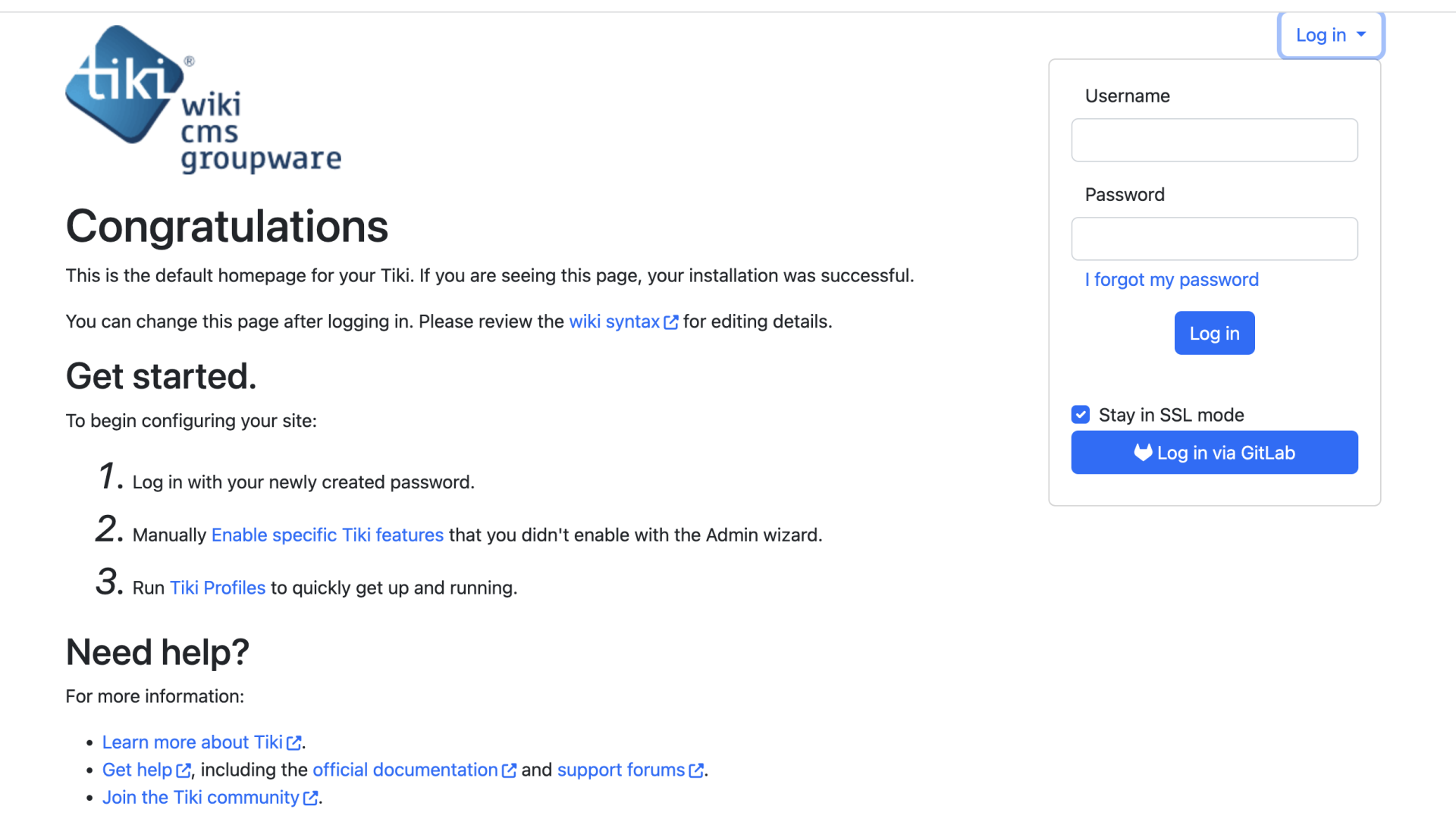
Task: Click the blue Log in submit button
Action: pyautogui.click(x=1214, y=333)
